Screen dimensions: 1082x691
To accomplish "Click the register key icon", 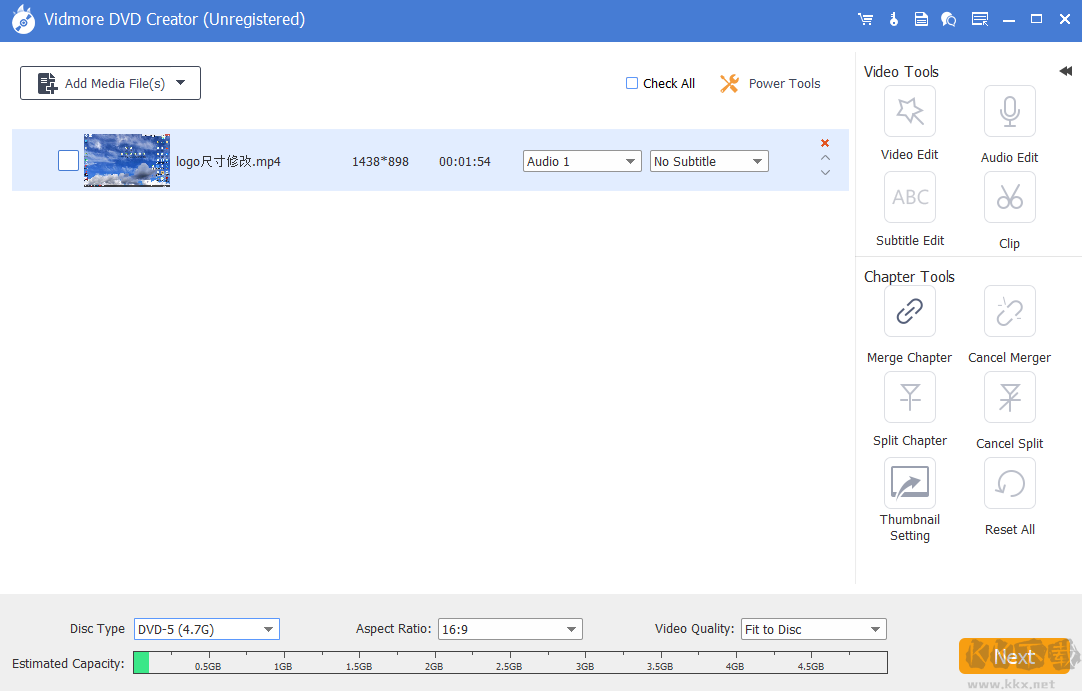I will pyautogui.click(x=894, y=19).
